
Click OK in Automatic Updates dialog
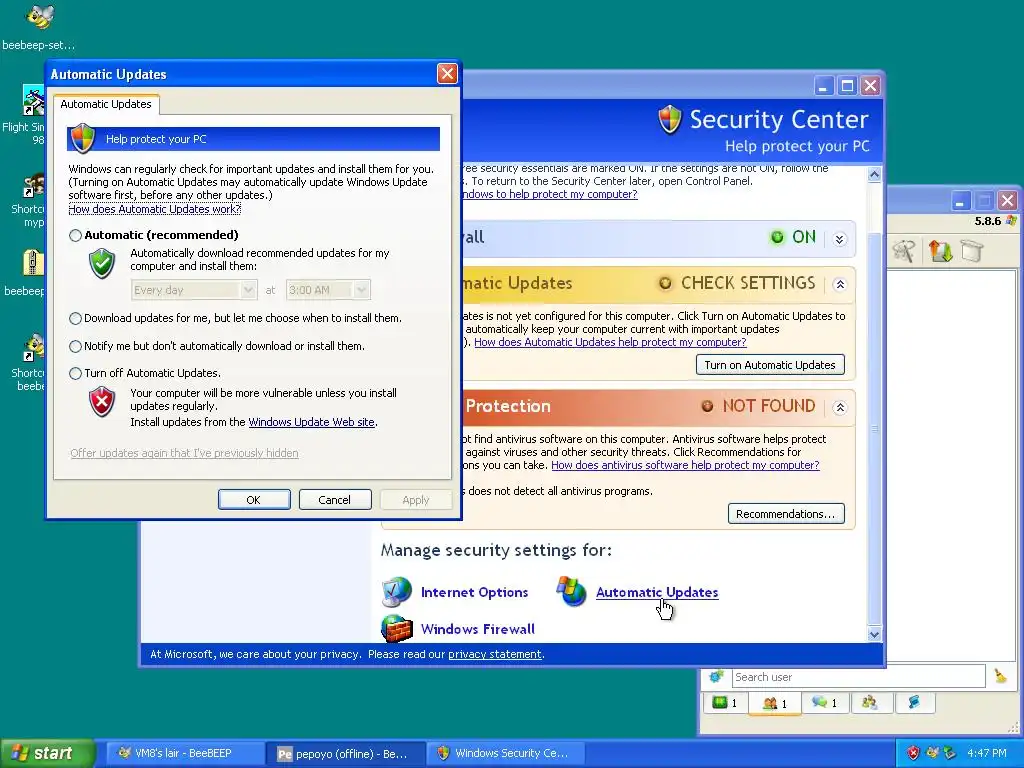pyautogui.click(x=254, y=500)
